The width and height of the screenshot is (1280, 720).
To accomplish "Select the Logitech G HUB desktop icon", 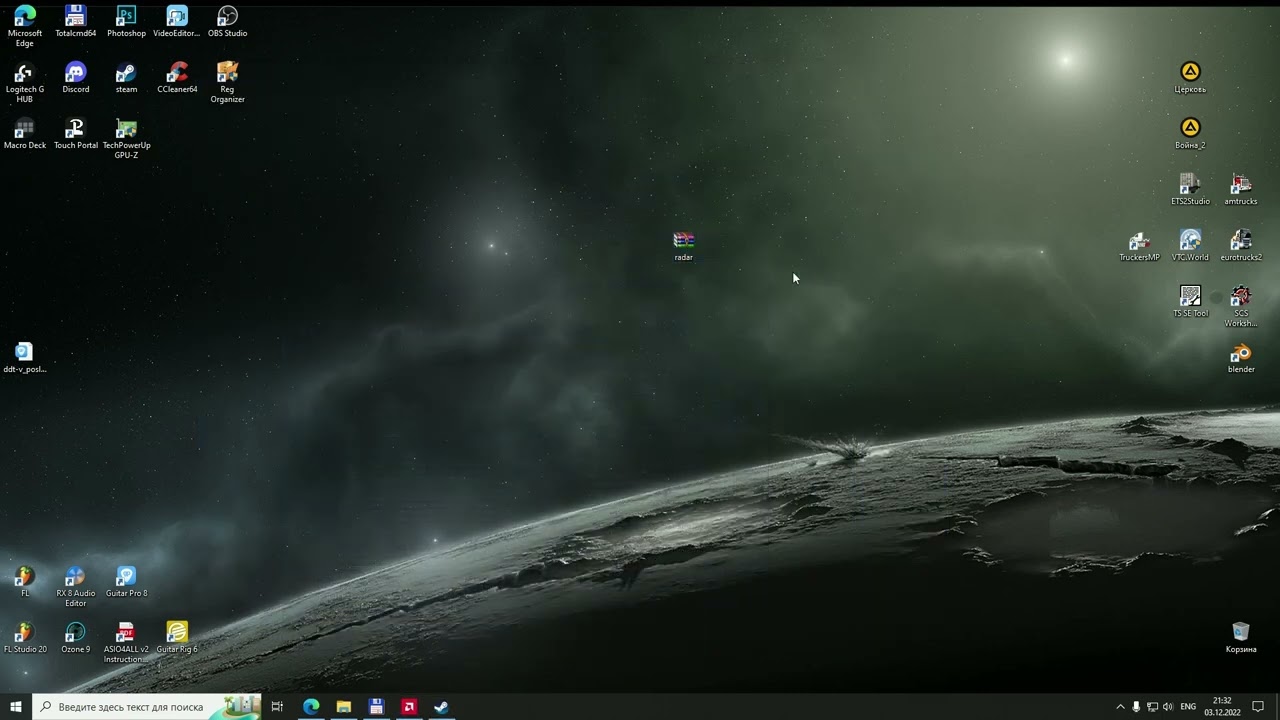I will point(25,83).
